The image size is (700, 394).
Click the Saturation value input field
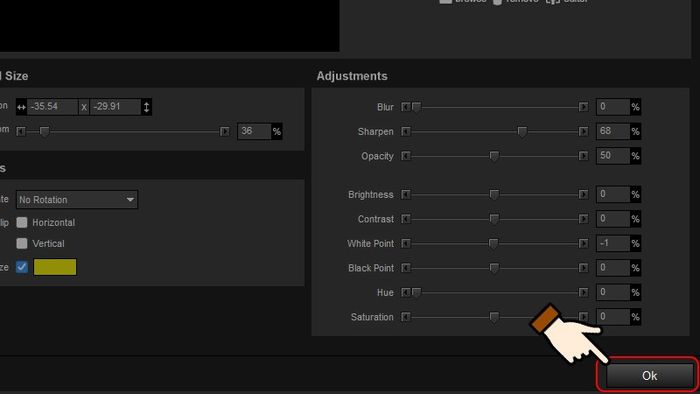point(613,317)
